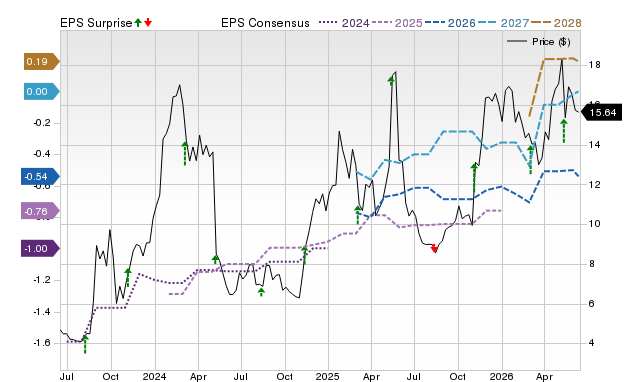Toggle the Price ($) line legend entry
640x382 pixels.
[539, 42]
